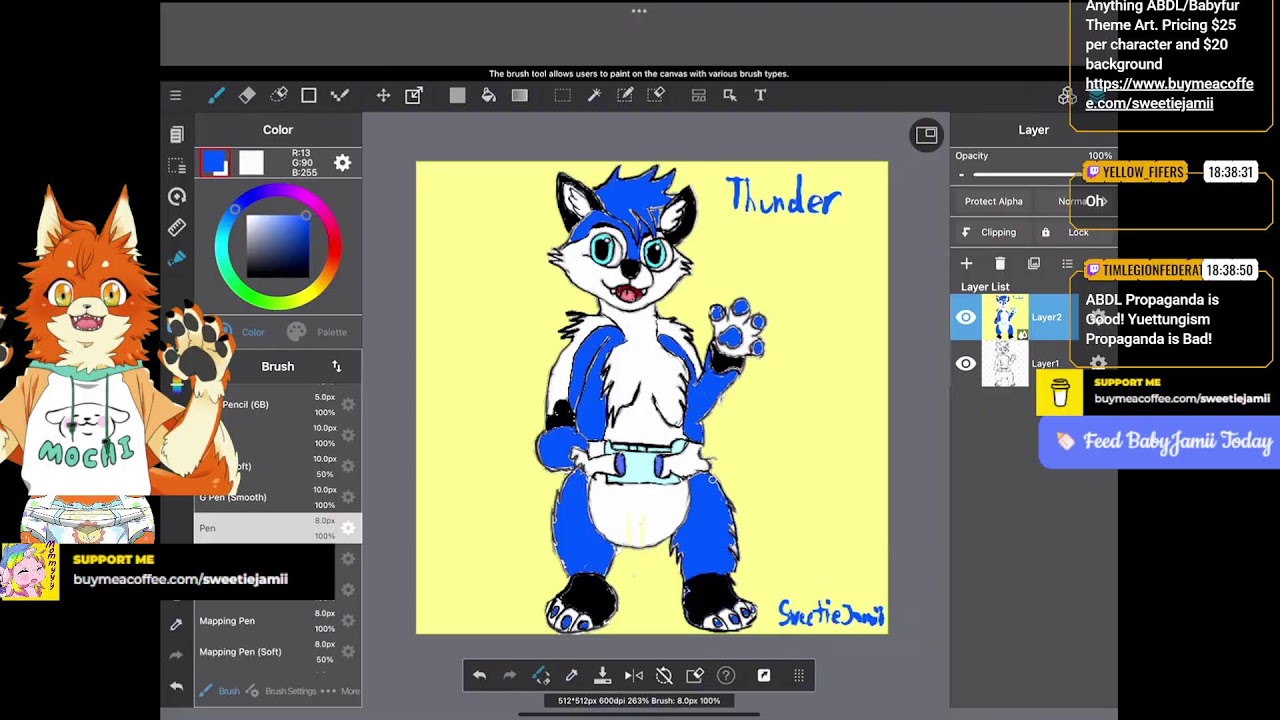The height and width of the screenshot is (720, 1280).
Task: Select the Pen brush row
Action: 278,528
